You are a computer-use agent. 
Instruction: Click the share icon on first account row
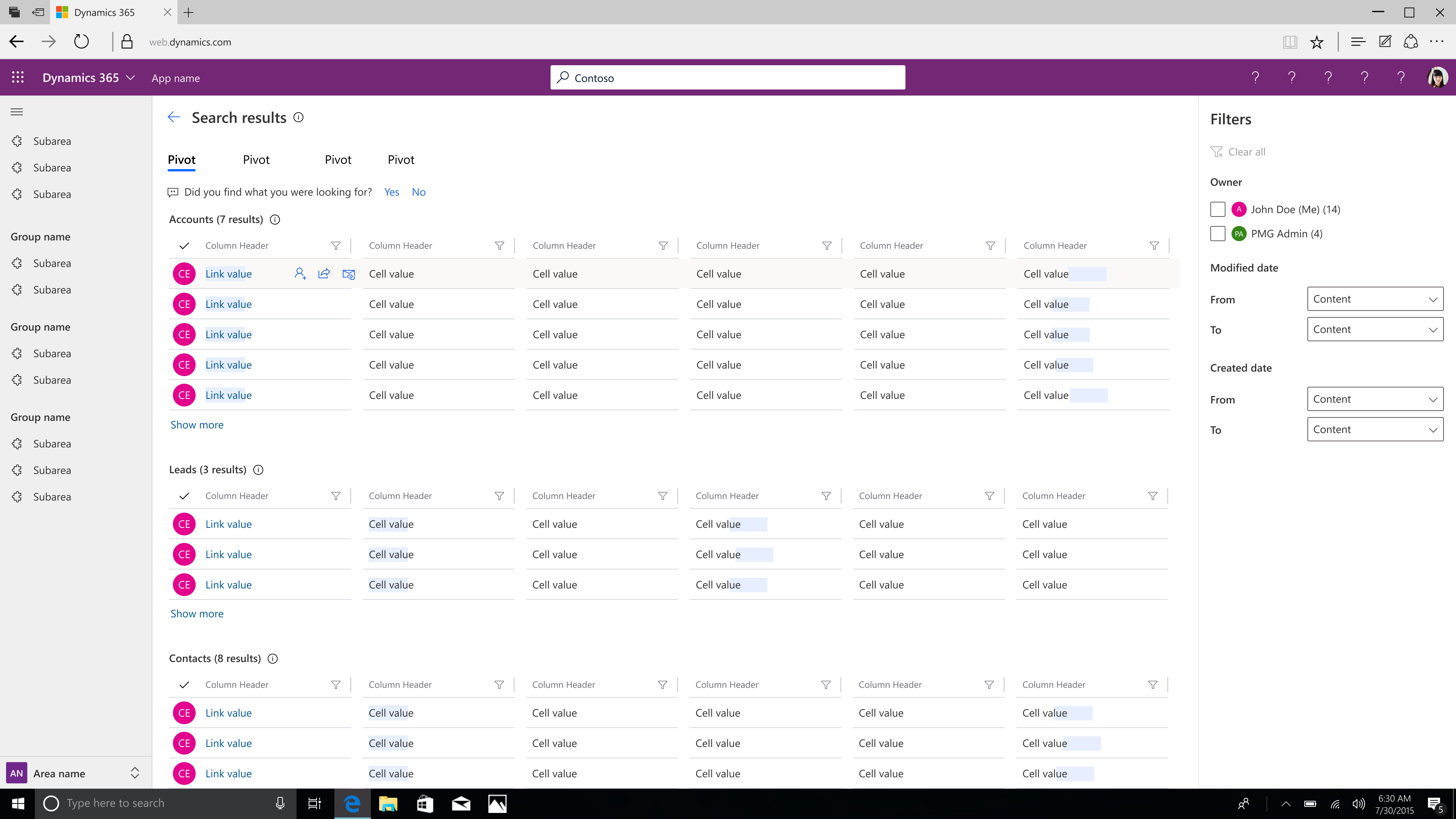click(324, 273)
